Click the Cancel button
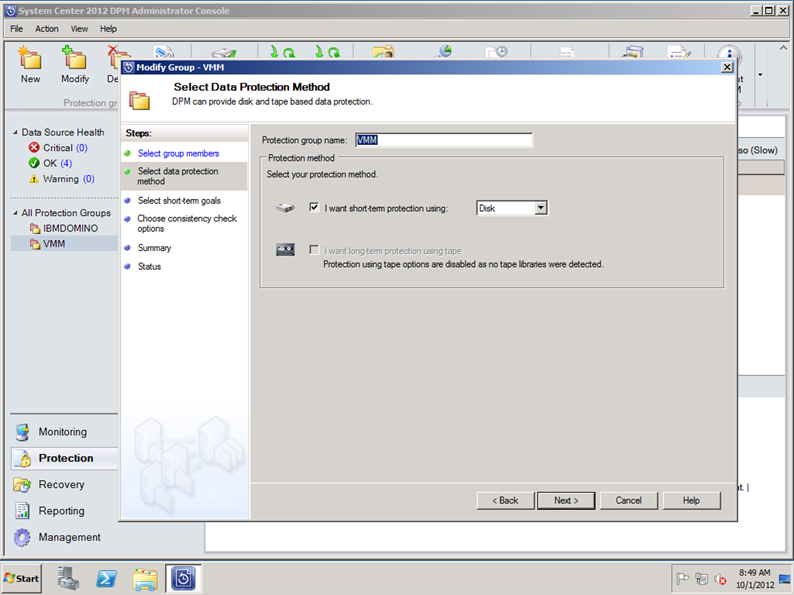 coord(628,501)
